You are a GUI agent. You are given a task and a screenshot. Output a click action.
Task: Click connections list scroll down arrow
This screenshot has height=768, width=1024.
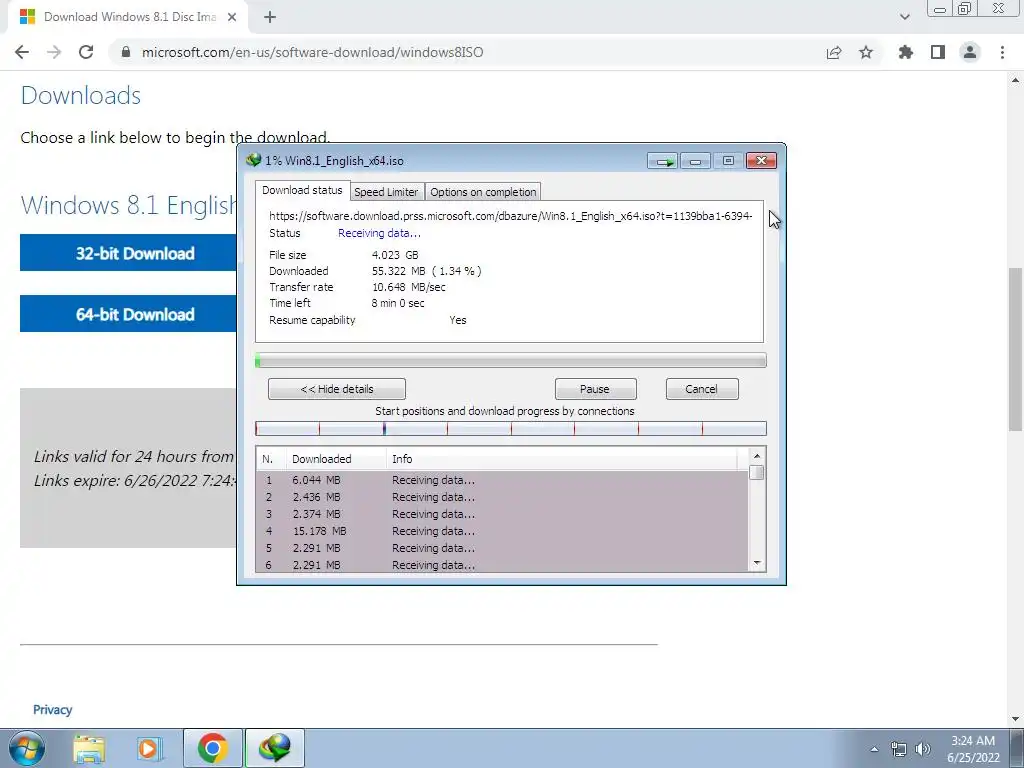(x=757, y=563)
